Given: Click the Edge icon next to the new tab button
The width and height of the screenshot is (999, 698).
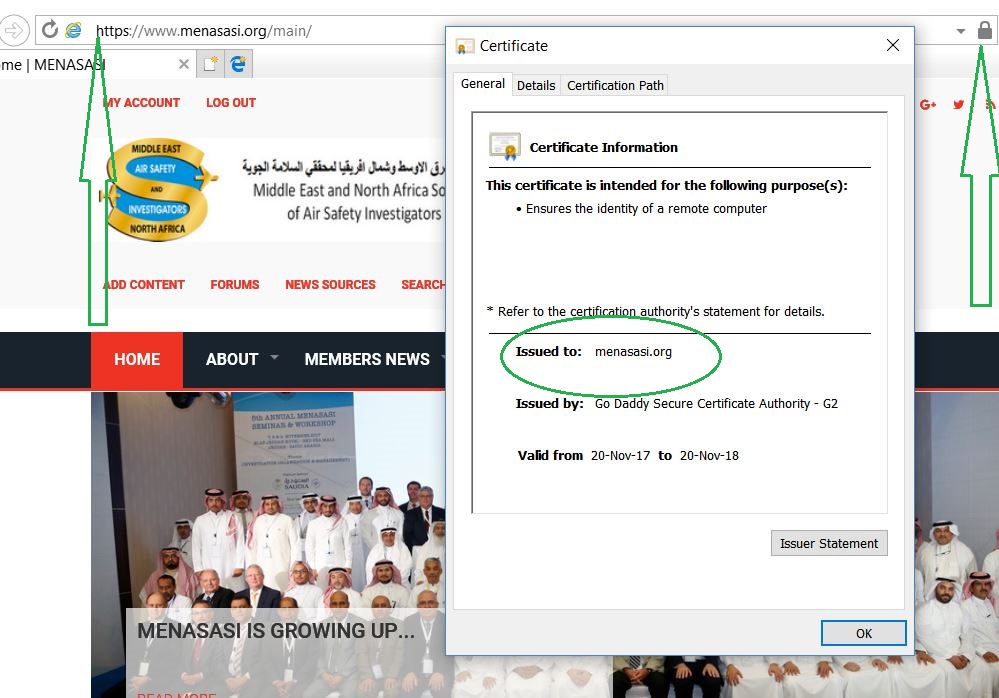Looking at the screenshot, I should [238, 64].
